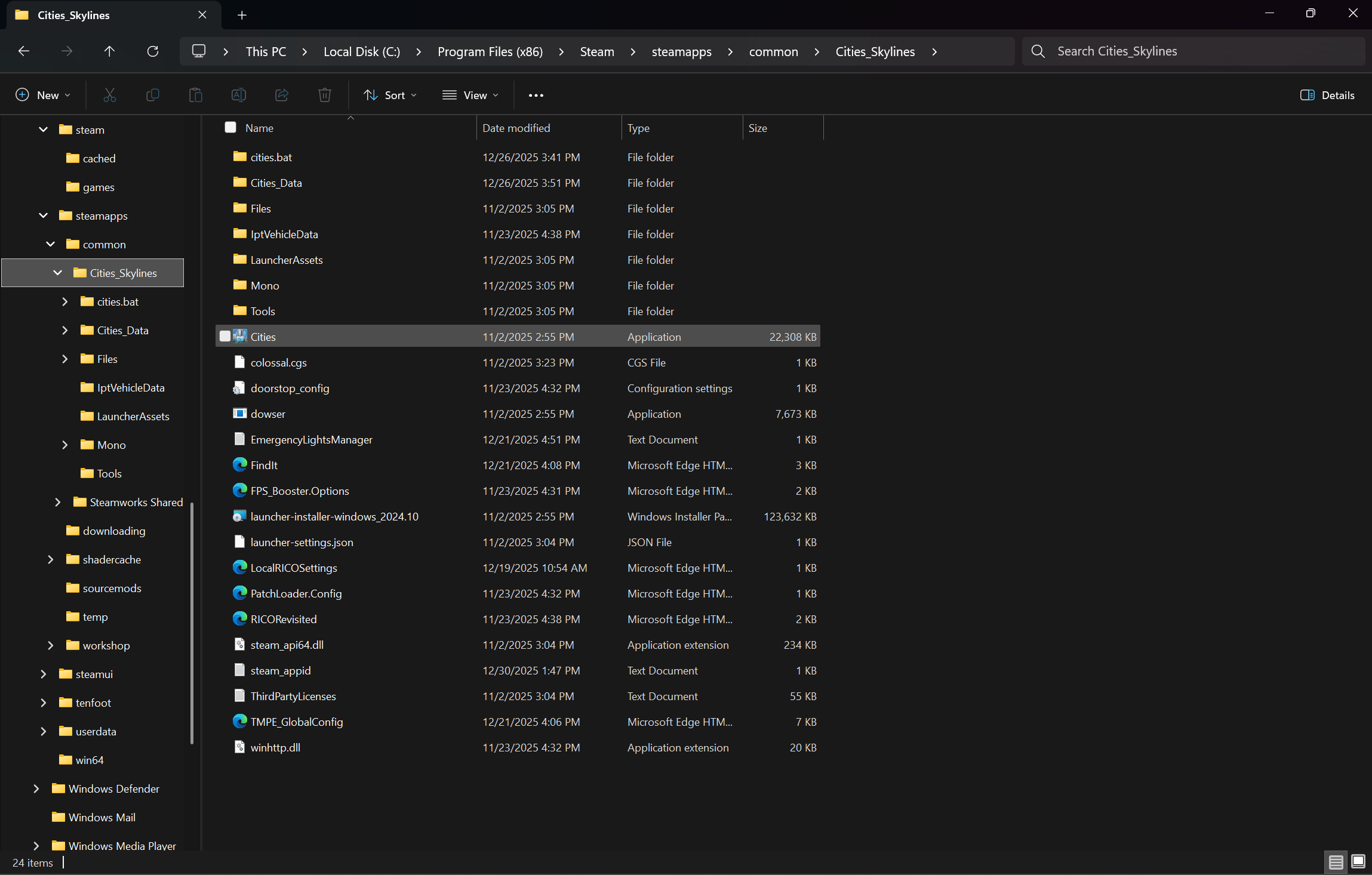Click steamapps in the breadcrumb path
This screenshot has height=875, width=1372.
(x=681, y=51)
